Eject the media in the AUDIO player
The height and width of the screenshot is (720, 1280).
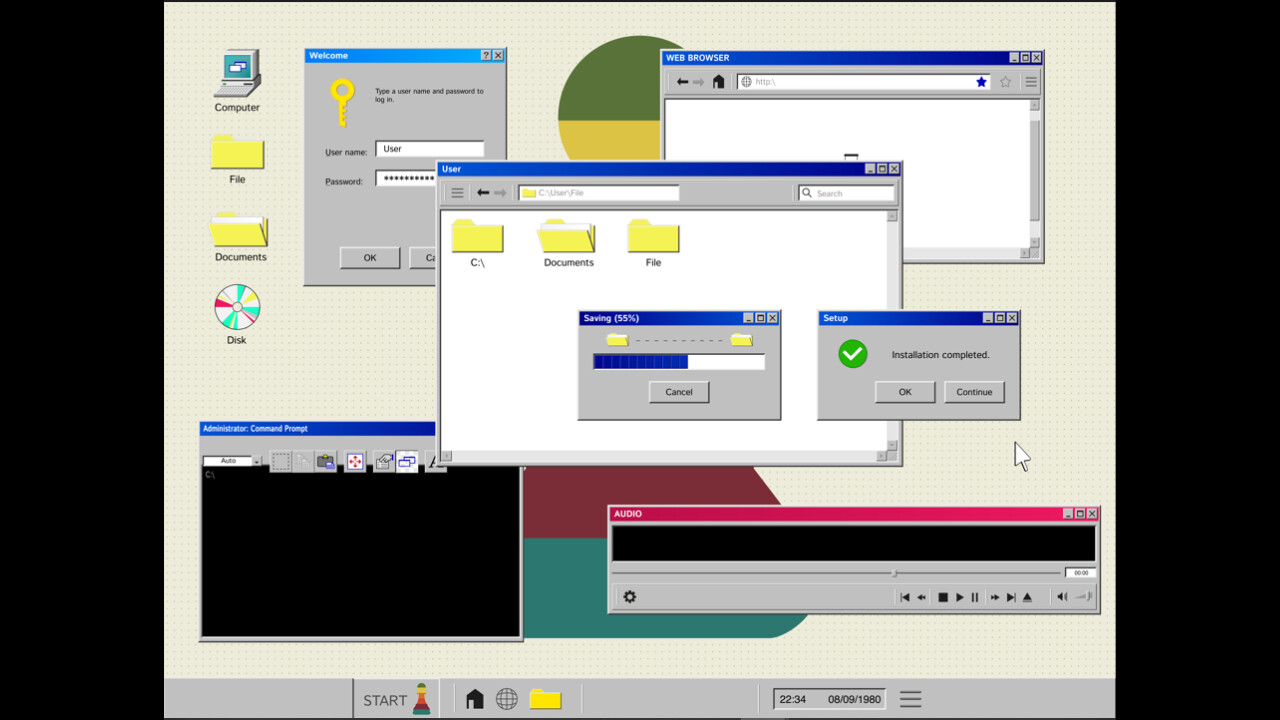pos(1028,596)
